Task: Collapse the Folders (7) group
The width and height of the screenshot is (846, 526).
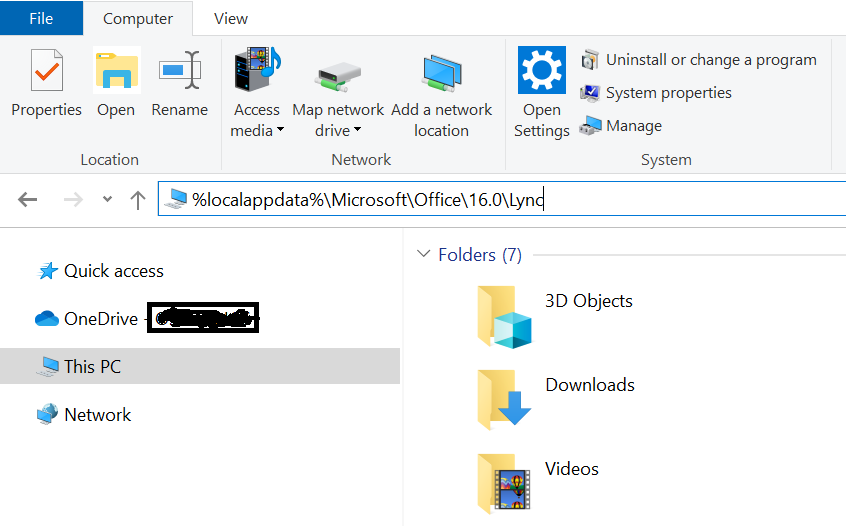Action: [x=424, y=255]
